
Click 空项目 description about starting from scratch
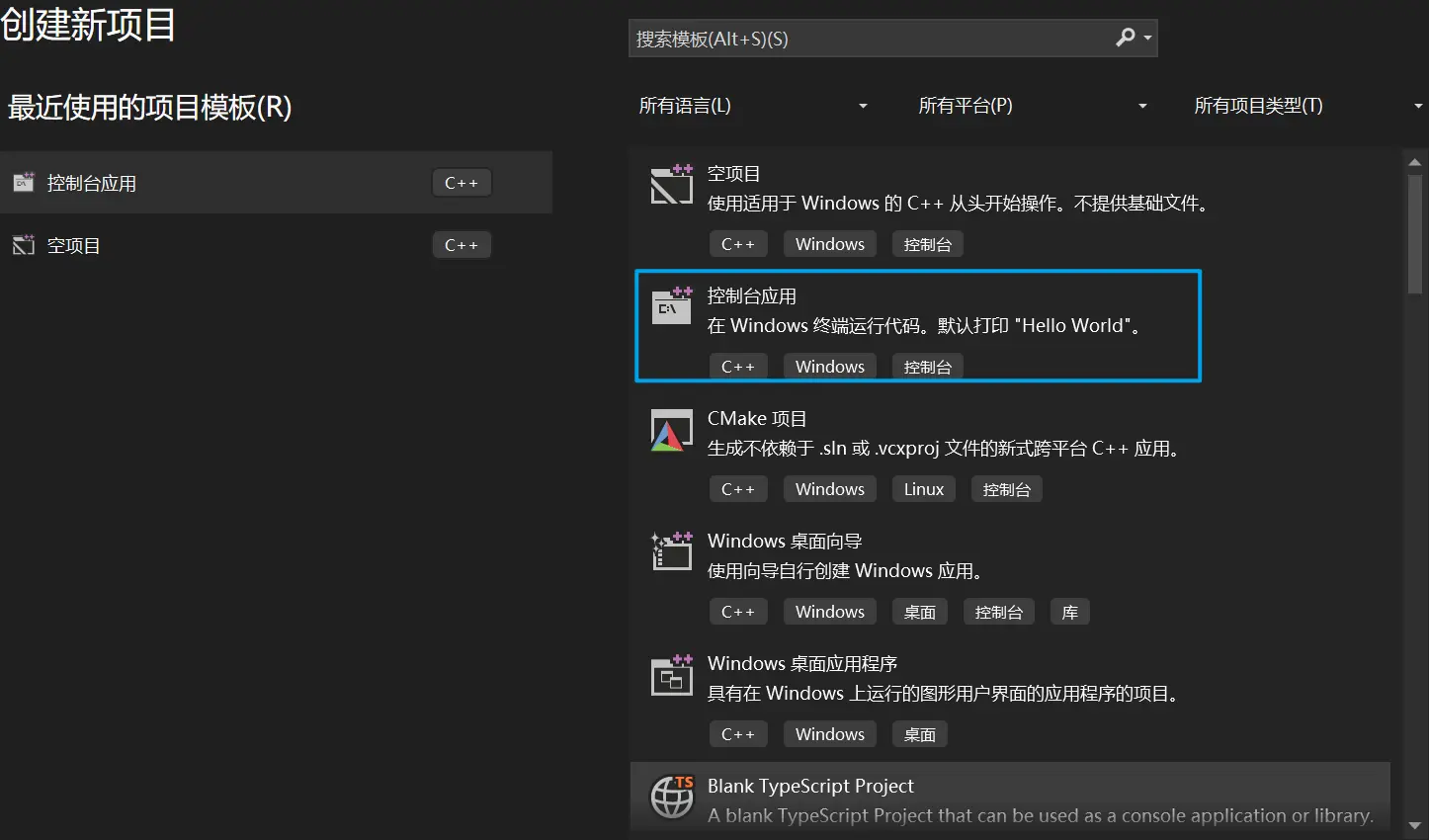pos(960,204)
